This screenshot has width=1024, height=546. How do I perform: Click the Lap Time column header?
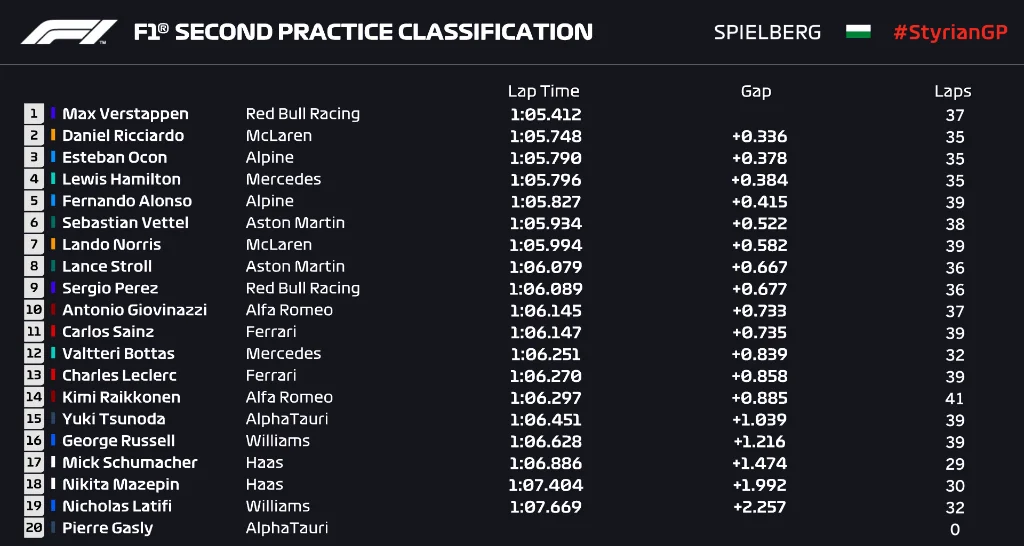(x=543, y=91)
